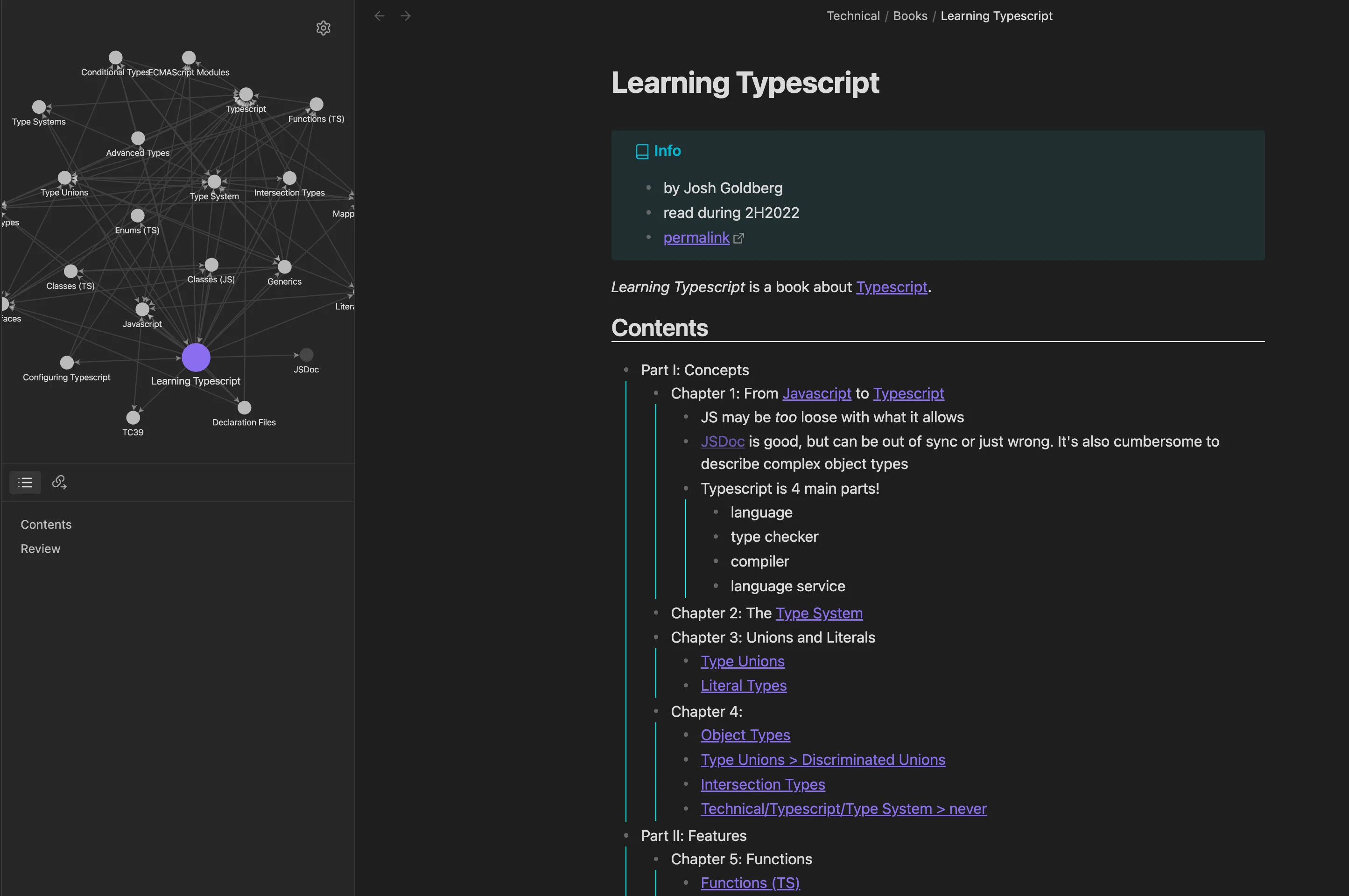The image size is (1349, 896).
Task: Follow the Type Unions link
Action: [742, 661]
